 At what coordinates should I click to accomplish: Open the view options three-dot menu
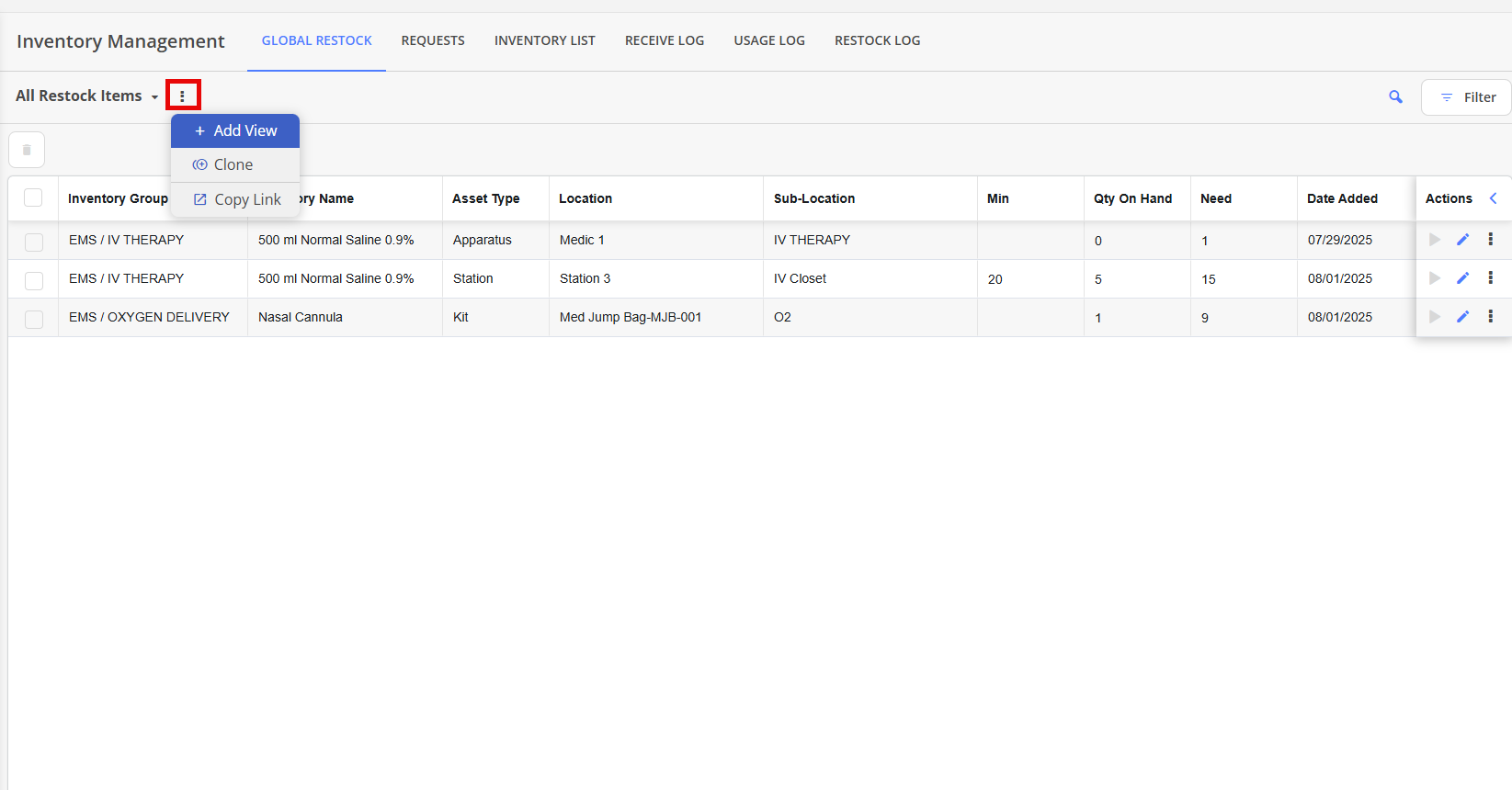point(183,96)
